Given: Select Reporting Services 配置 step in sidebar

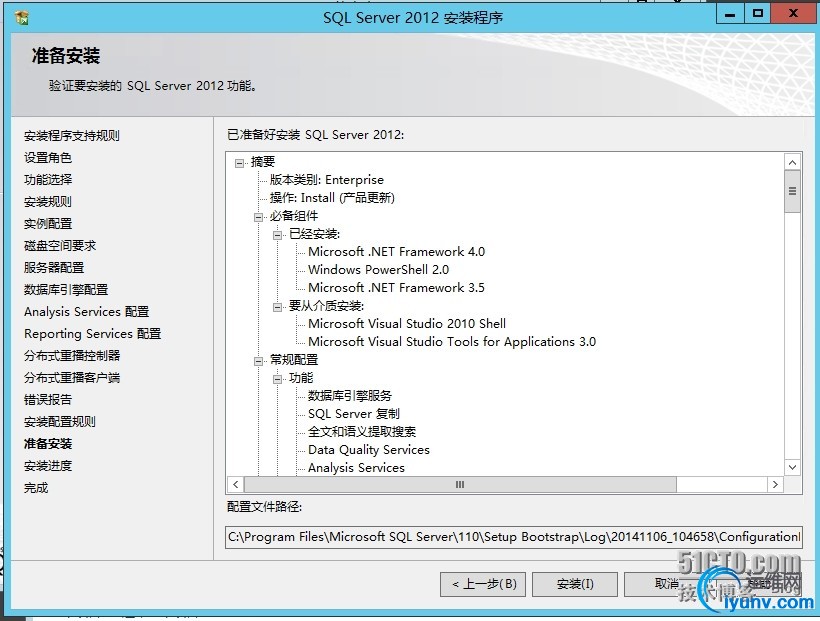Looking at the screenshot, I should coord(93,334).
